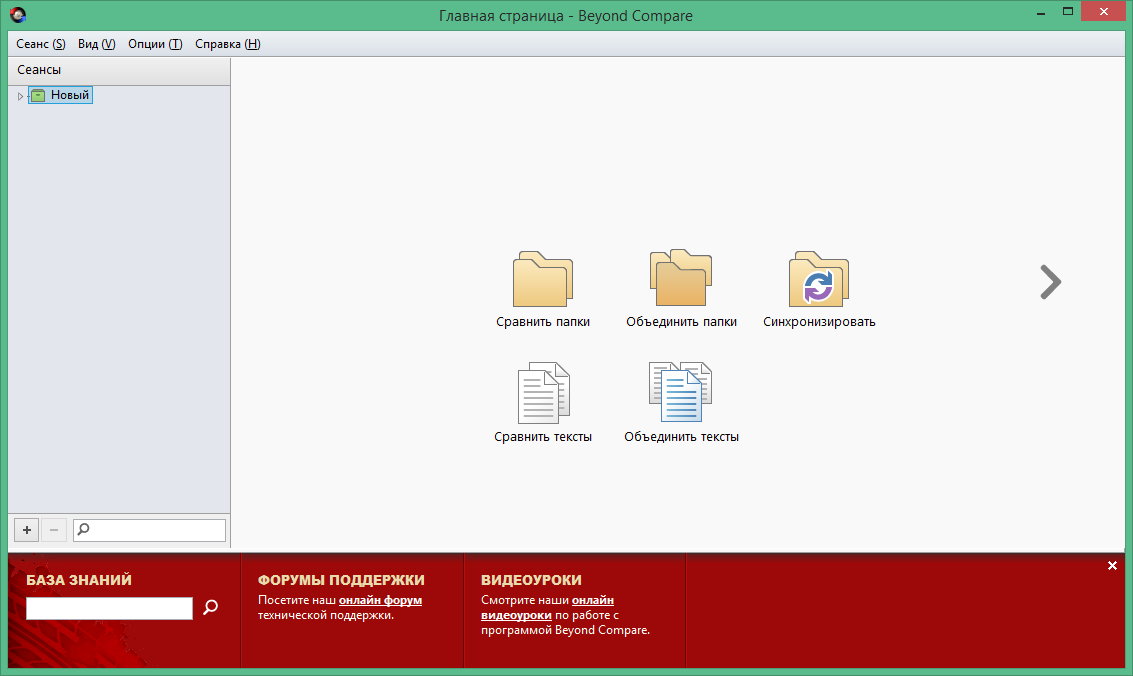The width and height of the screenshot is (1133, 676).
Task: Open the Вид menu
Action: pyautogui.click(x=96, y=44)
